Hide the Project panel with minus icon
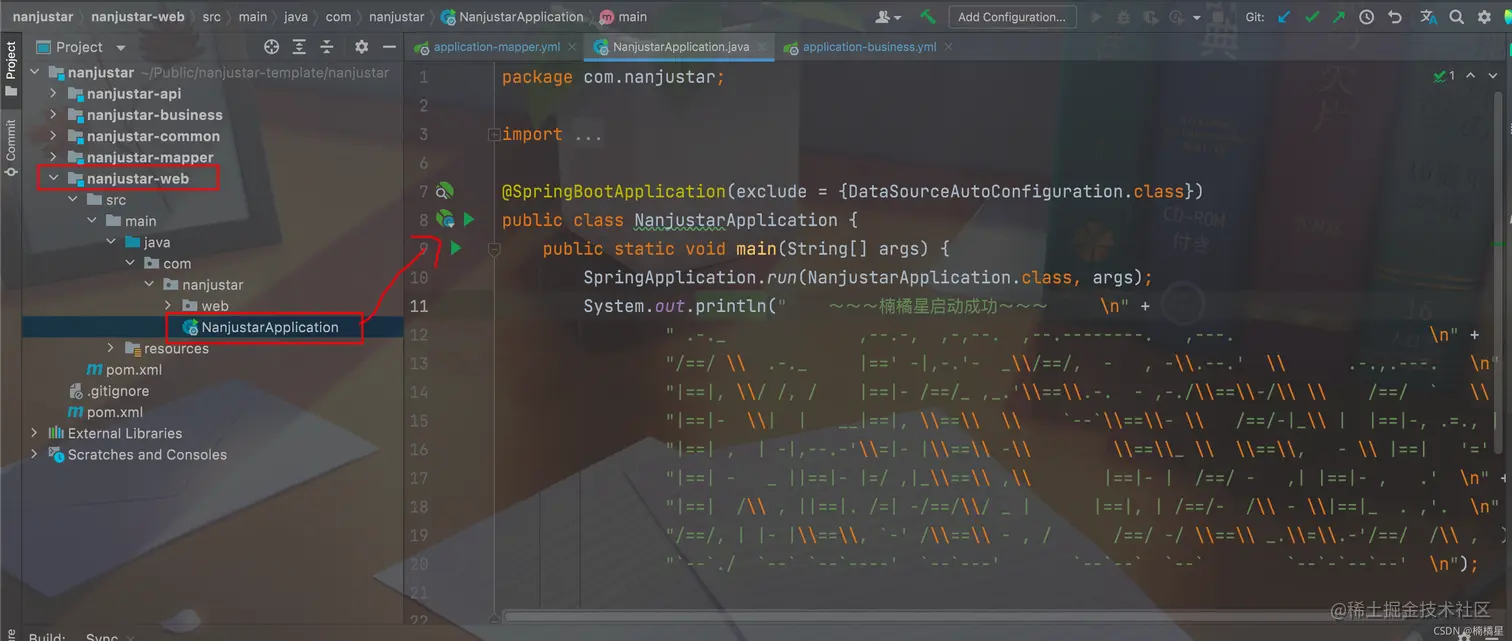The width and height of the screenshot is (1512, 641). coord(389,47)
